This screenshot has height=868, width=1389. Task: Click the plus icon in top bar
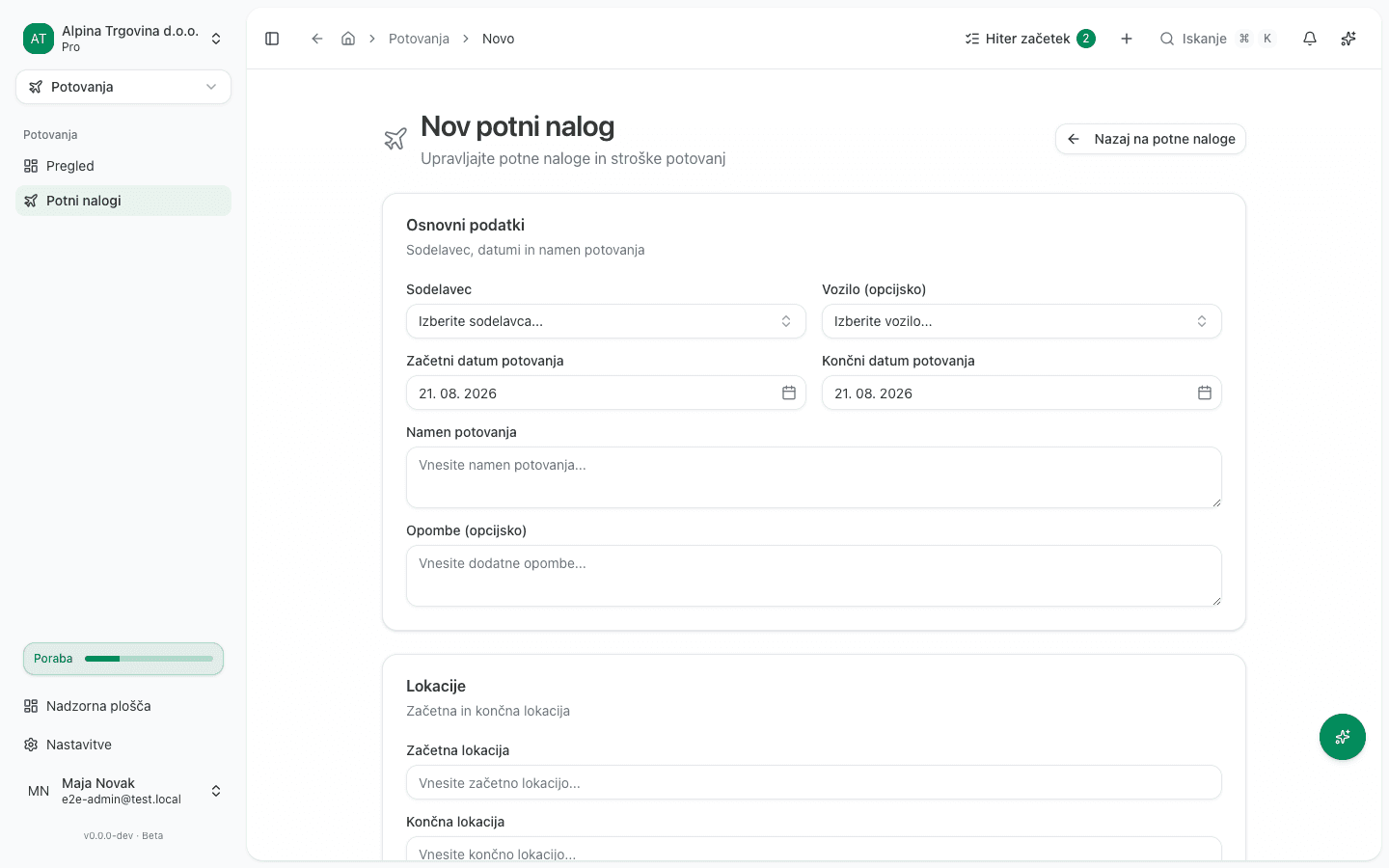click(x=1127, y=39)
